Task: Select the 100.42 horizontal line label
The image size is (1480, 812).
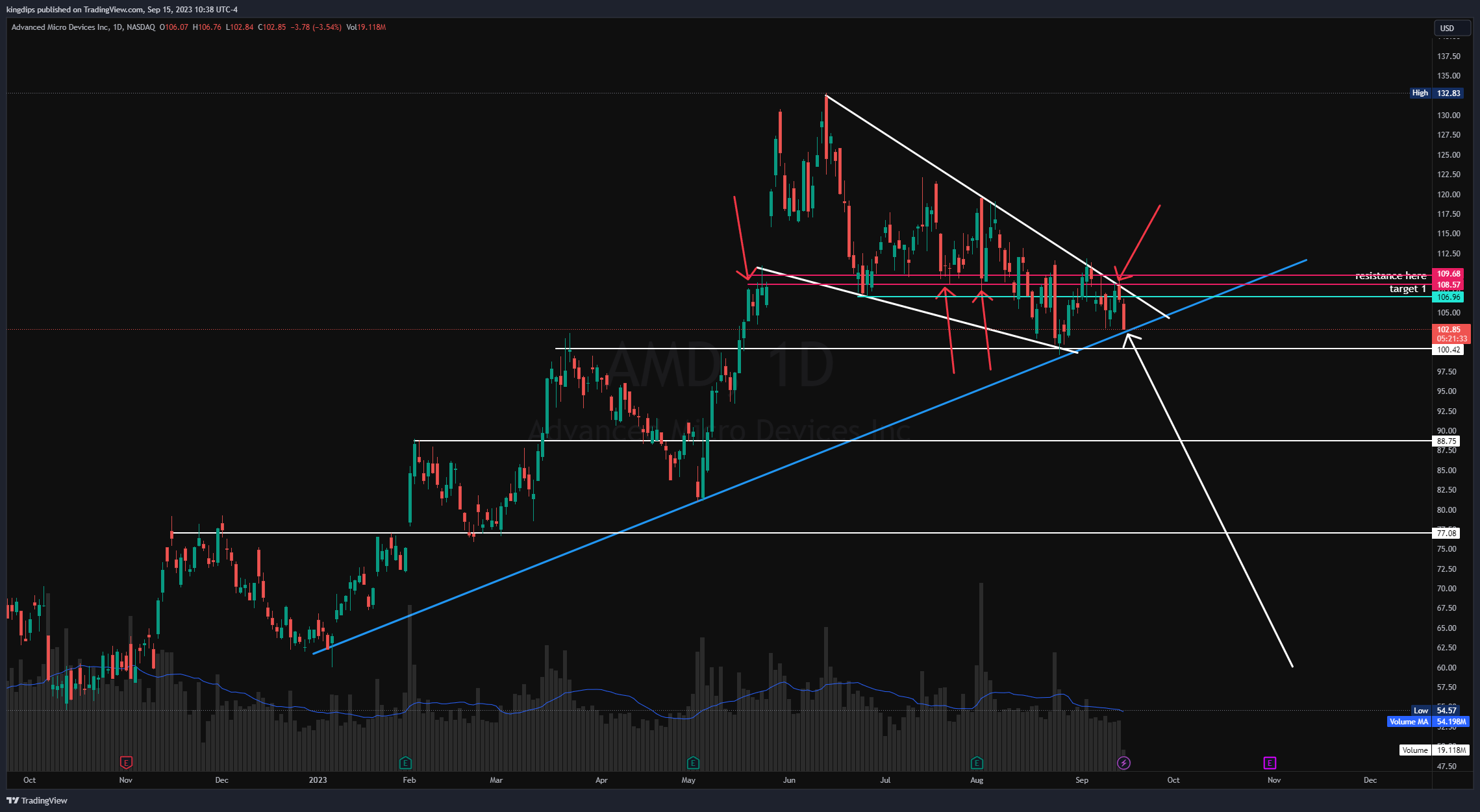Action: (1448, 350)
